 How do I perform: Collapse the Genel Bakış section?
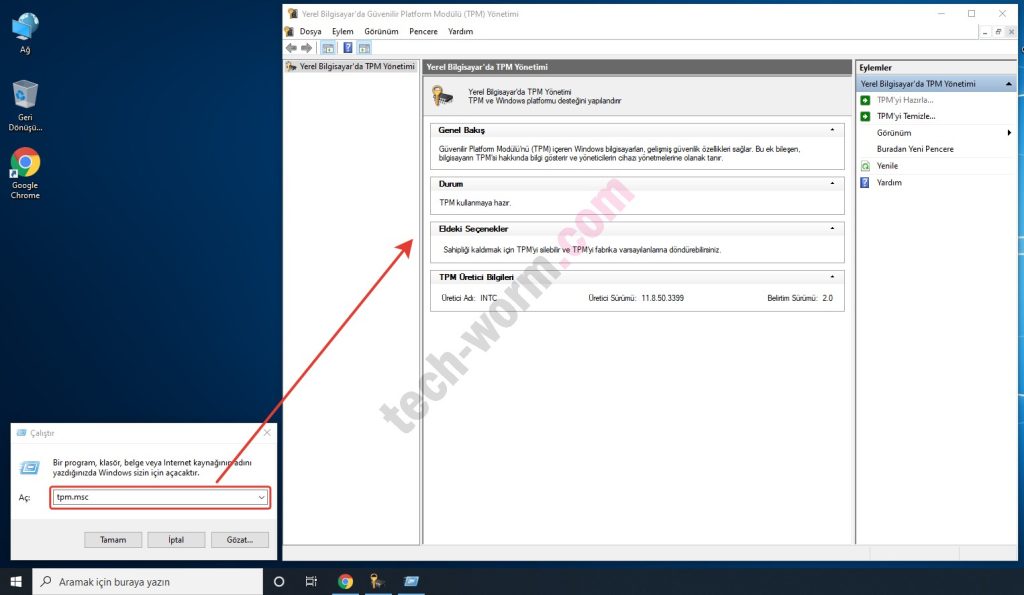pyautogui.click(x=832, y=130)
